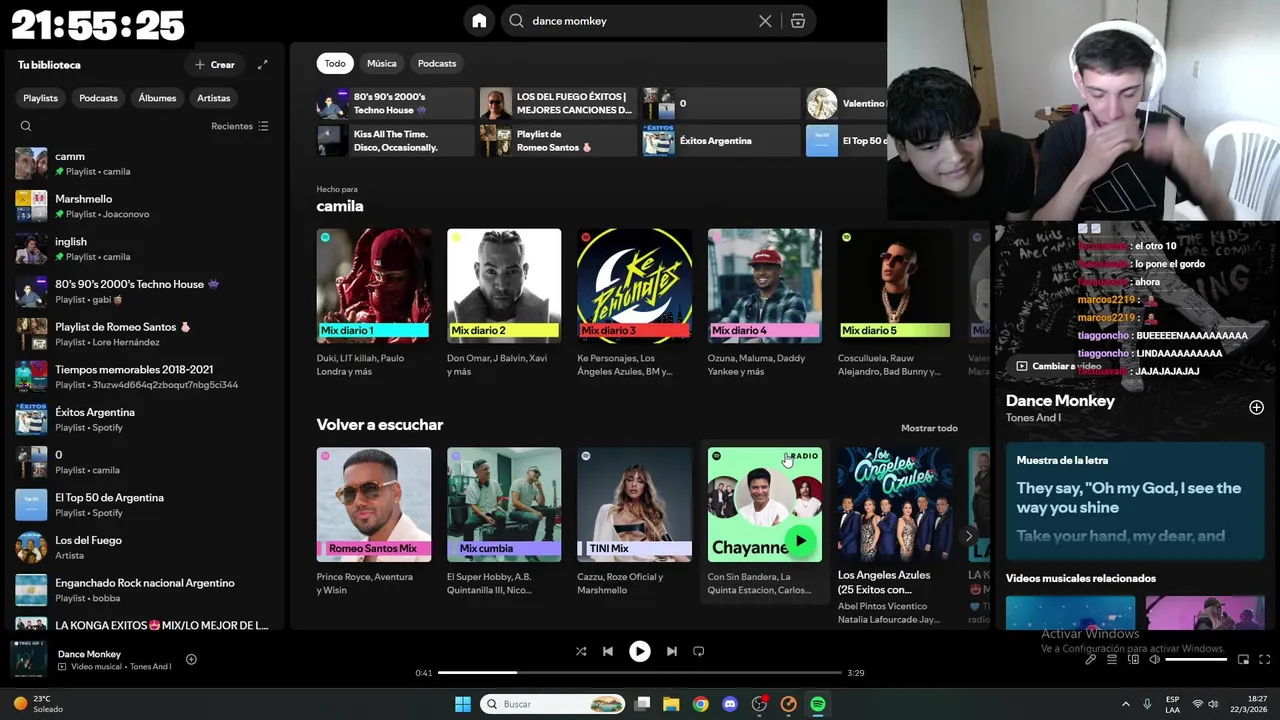The height and width of the screenshot is (720, 1280).
Task: Open TINI Mix card
Action: (634, 522)
